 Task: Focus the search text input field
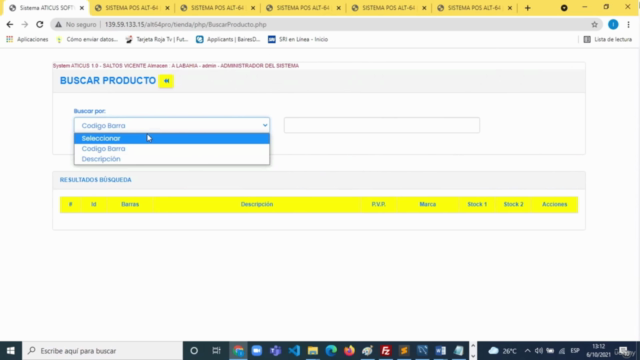(x=382, y=125)
